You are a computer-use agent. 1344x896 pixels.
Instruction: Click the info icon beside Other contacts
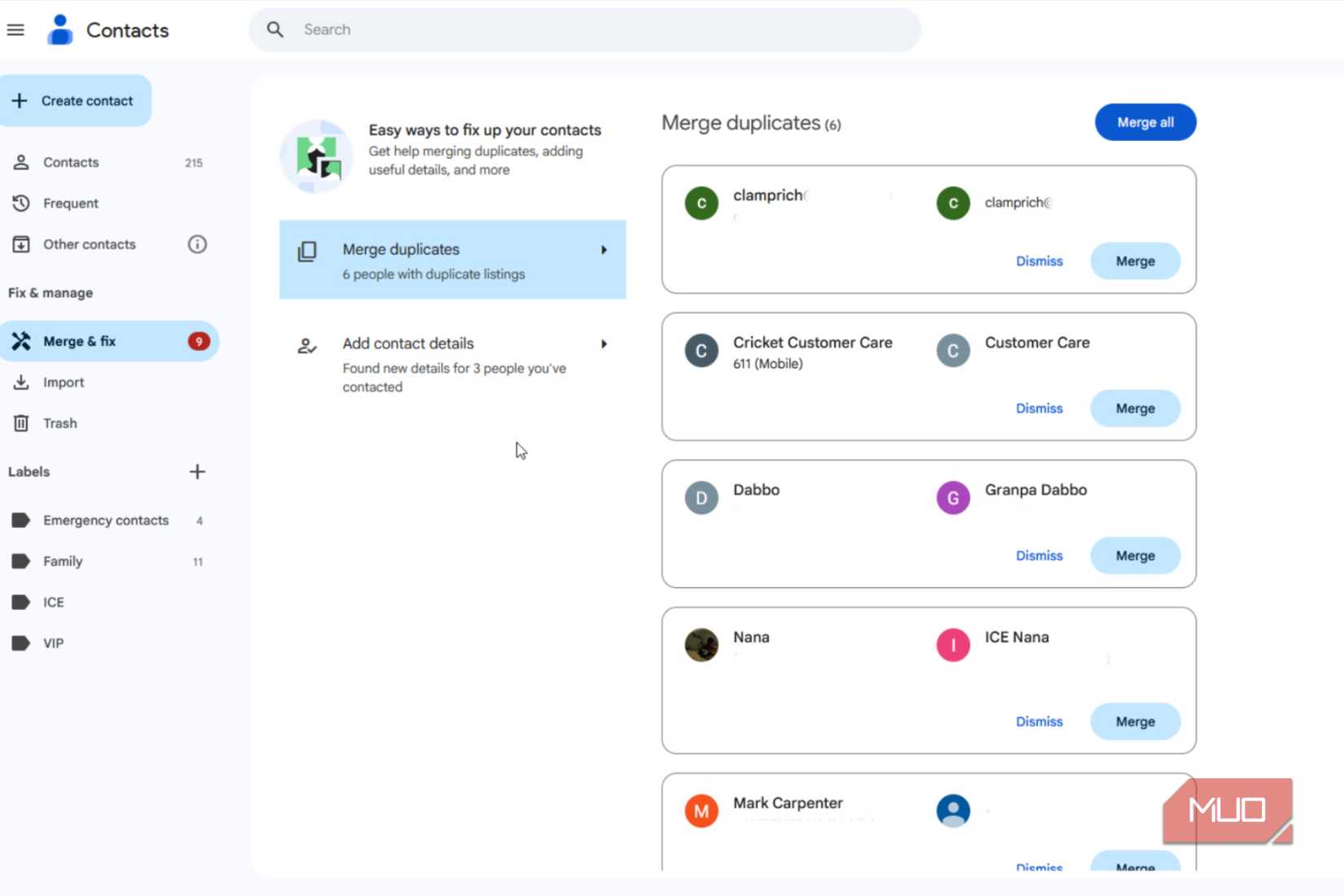click(x=197, y=244)
